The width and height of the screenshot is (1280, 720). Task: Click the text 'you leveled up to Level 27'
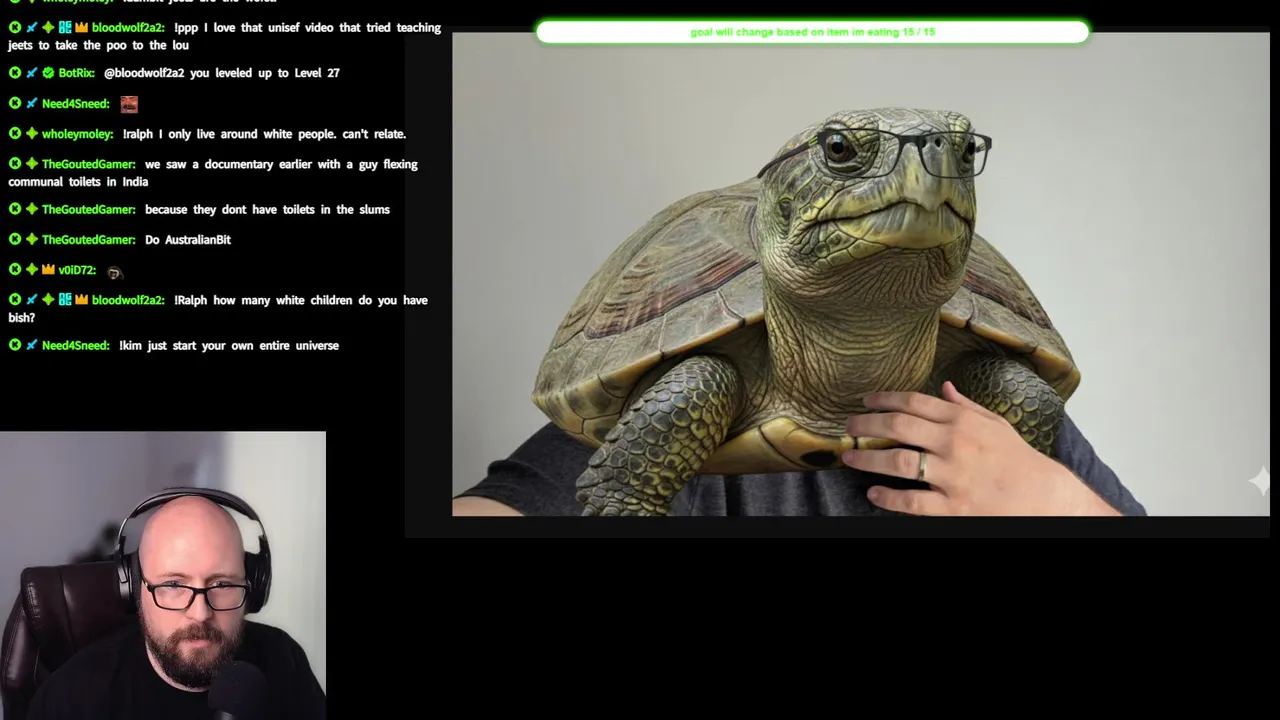[x=265, y=73]
